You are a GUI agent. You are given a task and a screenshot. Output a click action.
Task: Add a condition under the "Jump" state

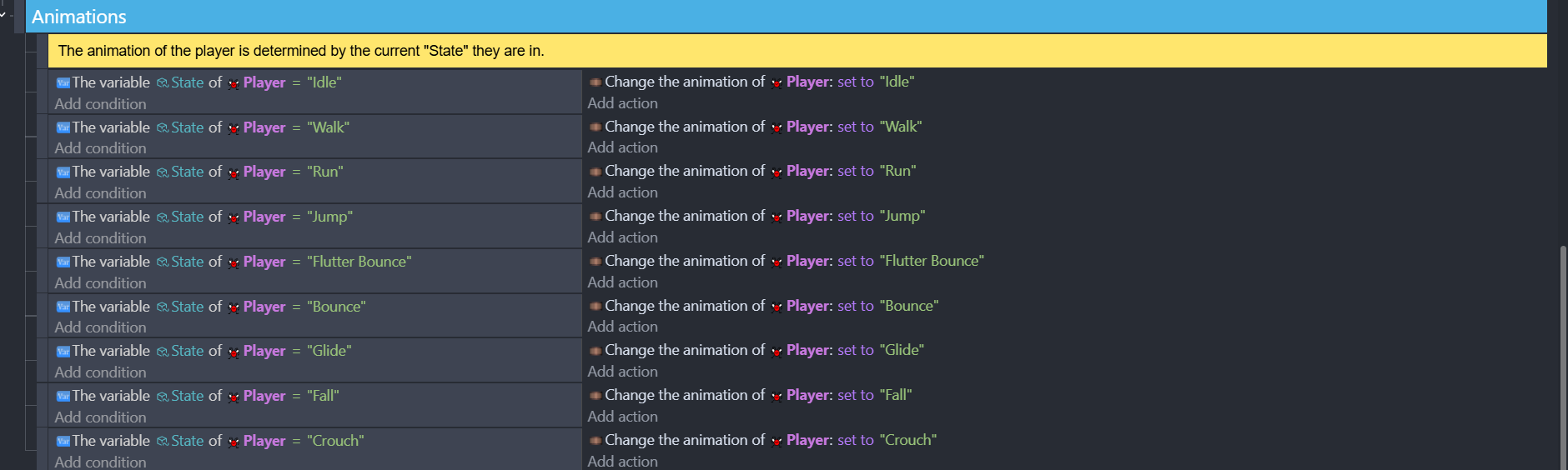tap(100, 238)
